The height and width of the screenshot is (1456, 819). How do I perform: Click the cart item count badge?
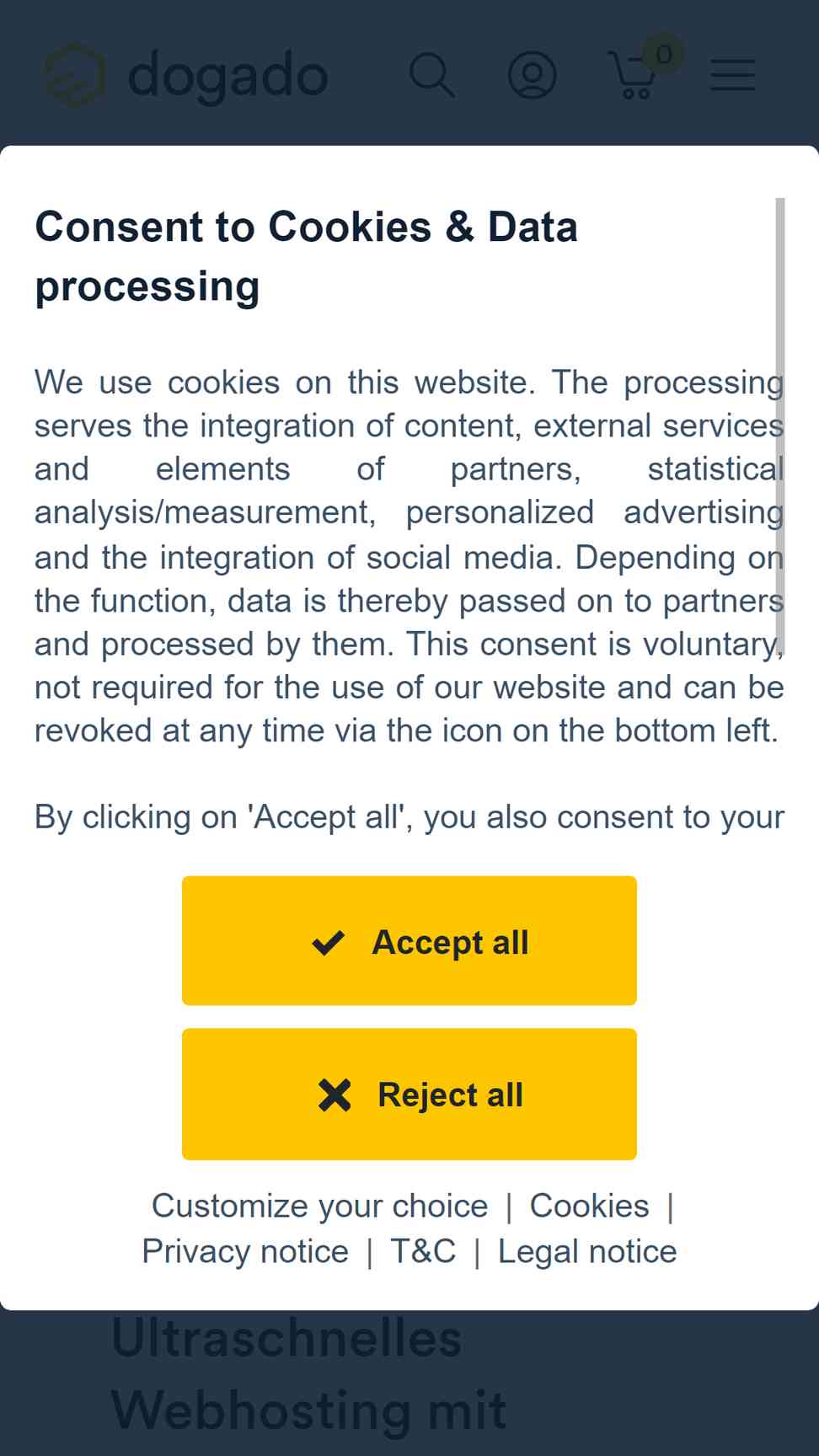click(x=663, y=55)
